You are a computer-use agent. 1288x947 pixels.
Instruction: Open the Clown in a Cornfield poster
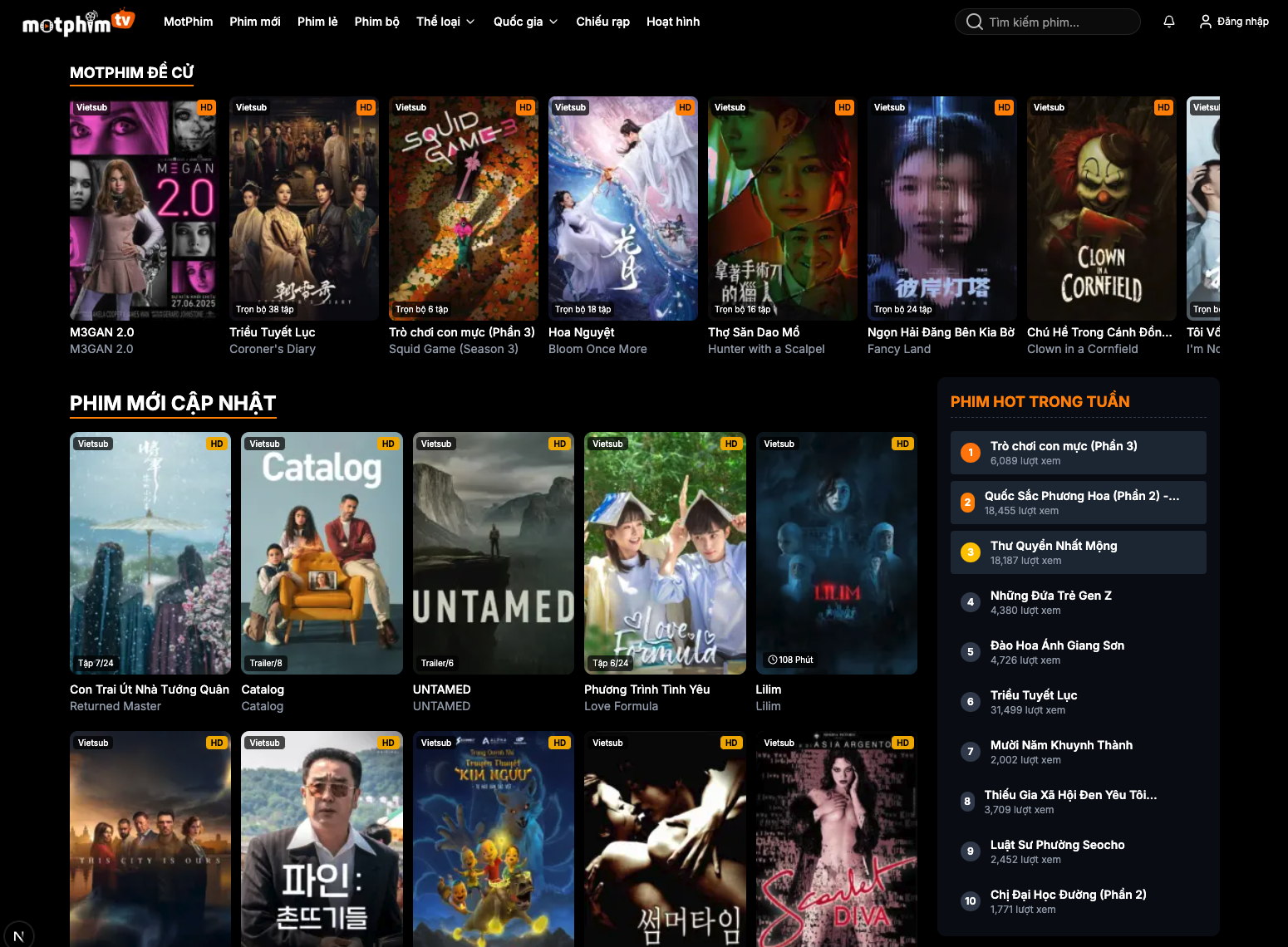1101,209
